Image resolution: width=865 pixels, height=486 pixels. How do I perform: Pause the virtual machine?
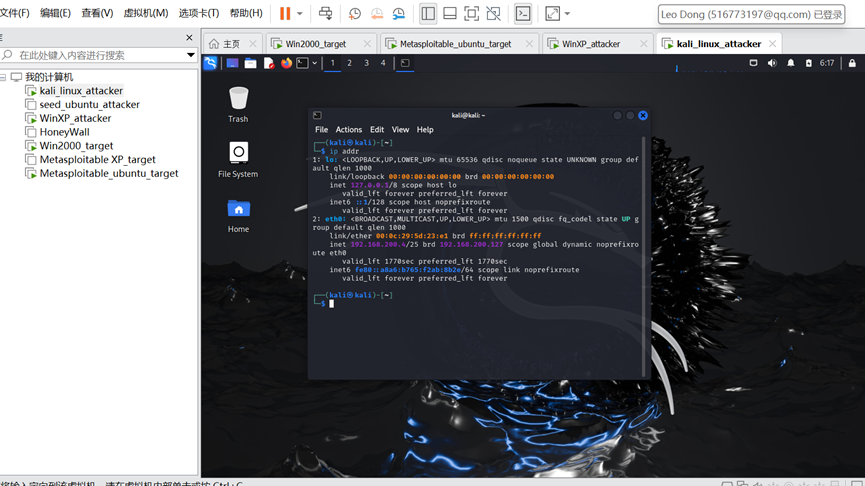point(285,13)
